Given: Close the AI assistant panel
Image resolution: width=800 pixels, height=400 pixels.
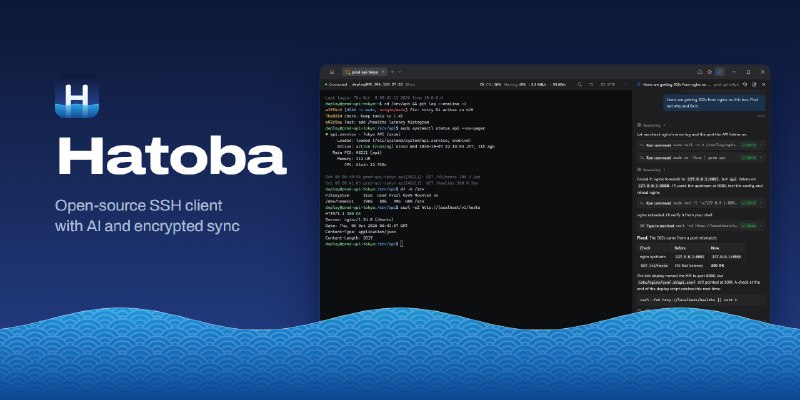Looking at the screenshot, I should [x=763, y=84].
